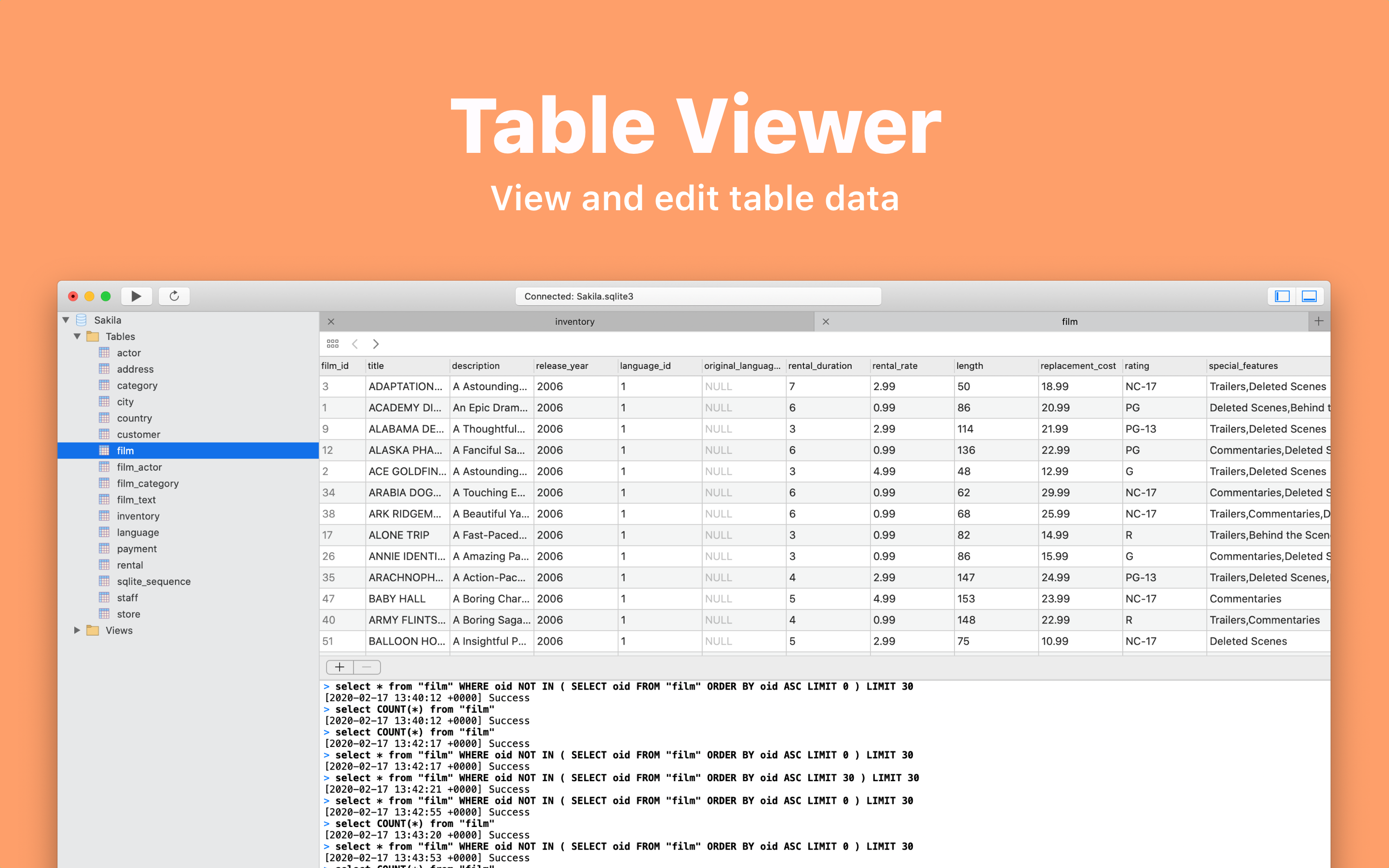
Task: Select the customer table in sidebar
Action: pos(138,434)
